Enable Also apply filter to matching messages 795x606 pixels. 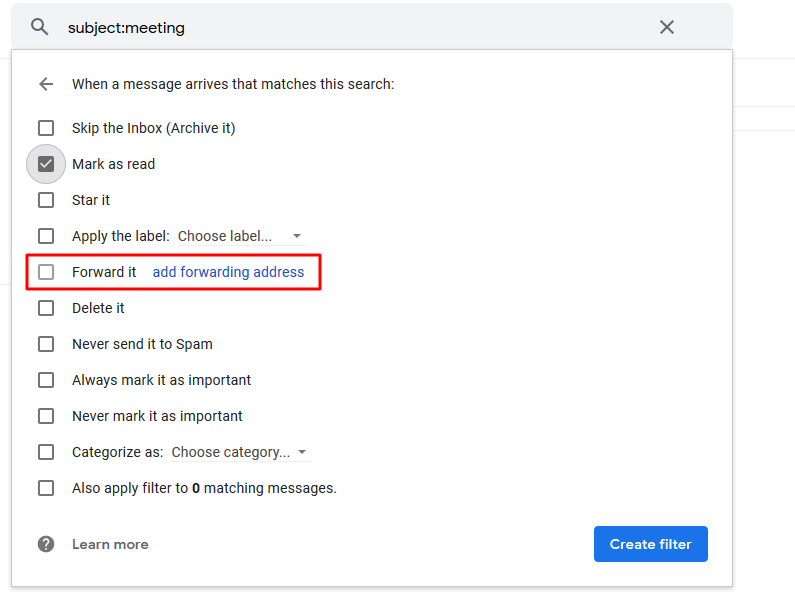tap(46, 488)
